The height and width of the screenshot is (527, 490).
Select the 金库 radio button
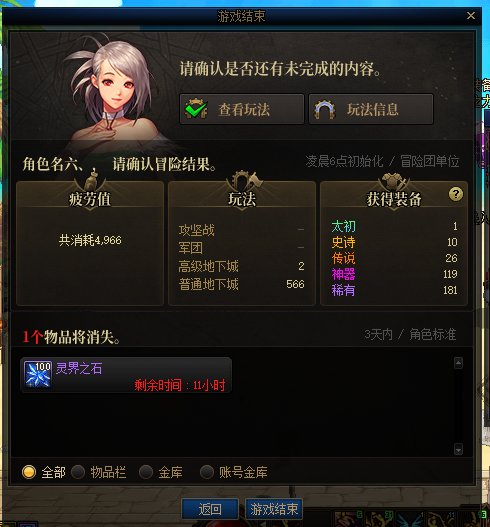click(x=146, y=472)
